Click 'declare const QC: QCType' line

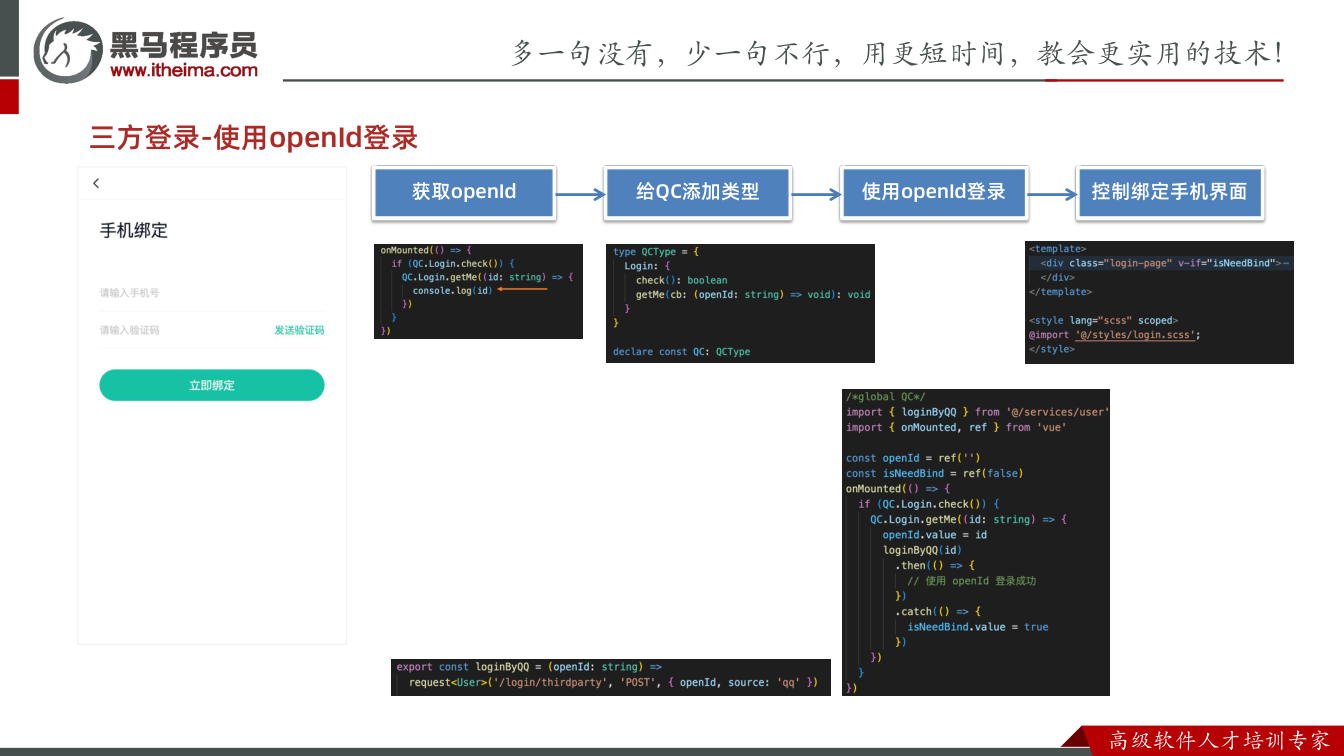tap(681, 352)
